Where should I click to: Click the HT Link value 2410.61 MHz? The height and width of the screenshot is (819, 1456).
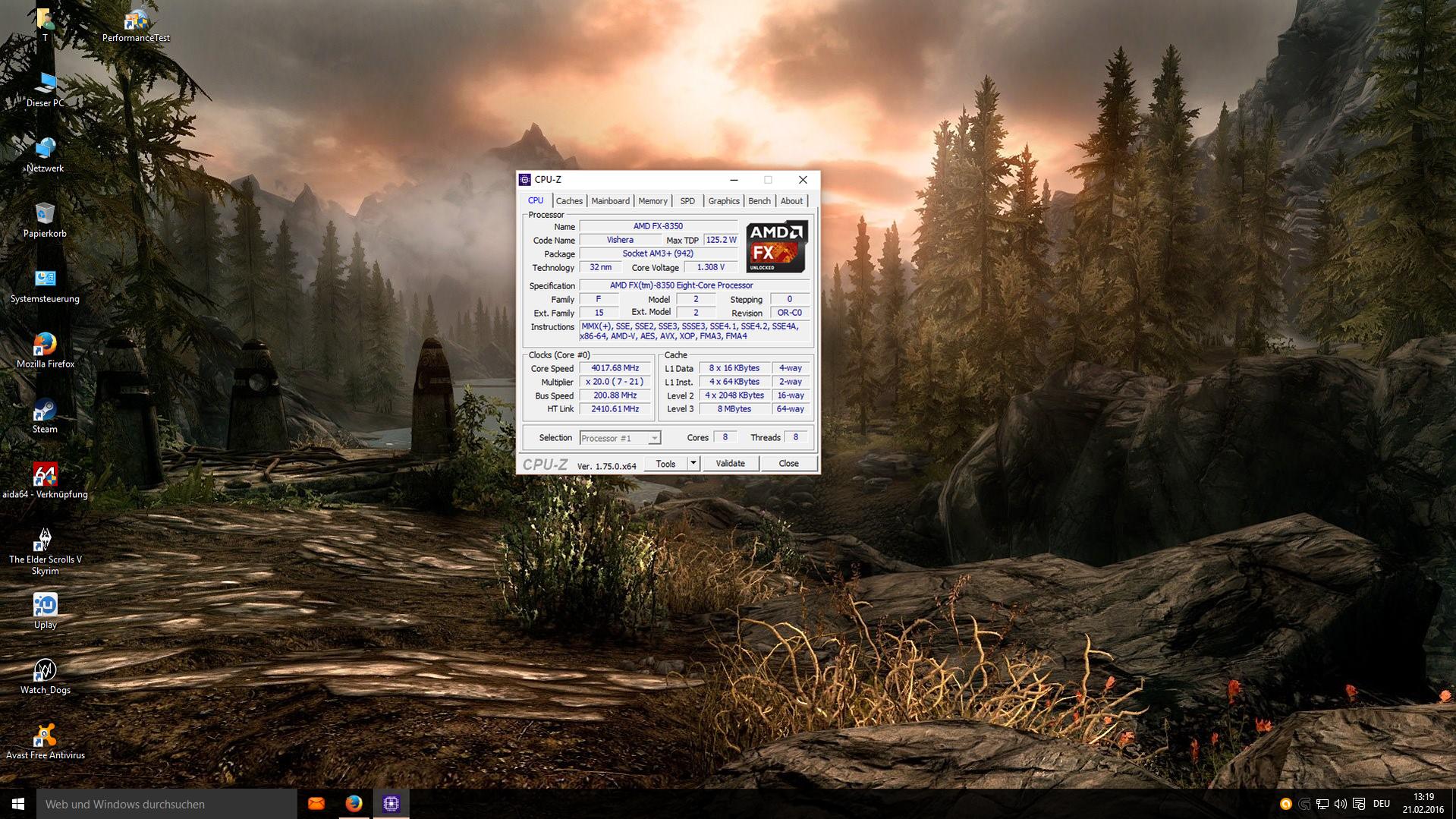pyautogui.click(x=615, y=409)
